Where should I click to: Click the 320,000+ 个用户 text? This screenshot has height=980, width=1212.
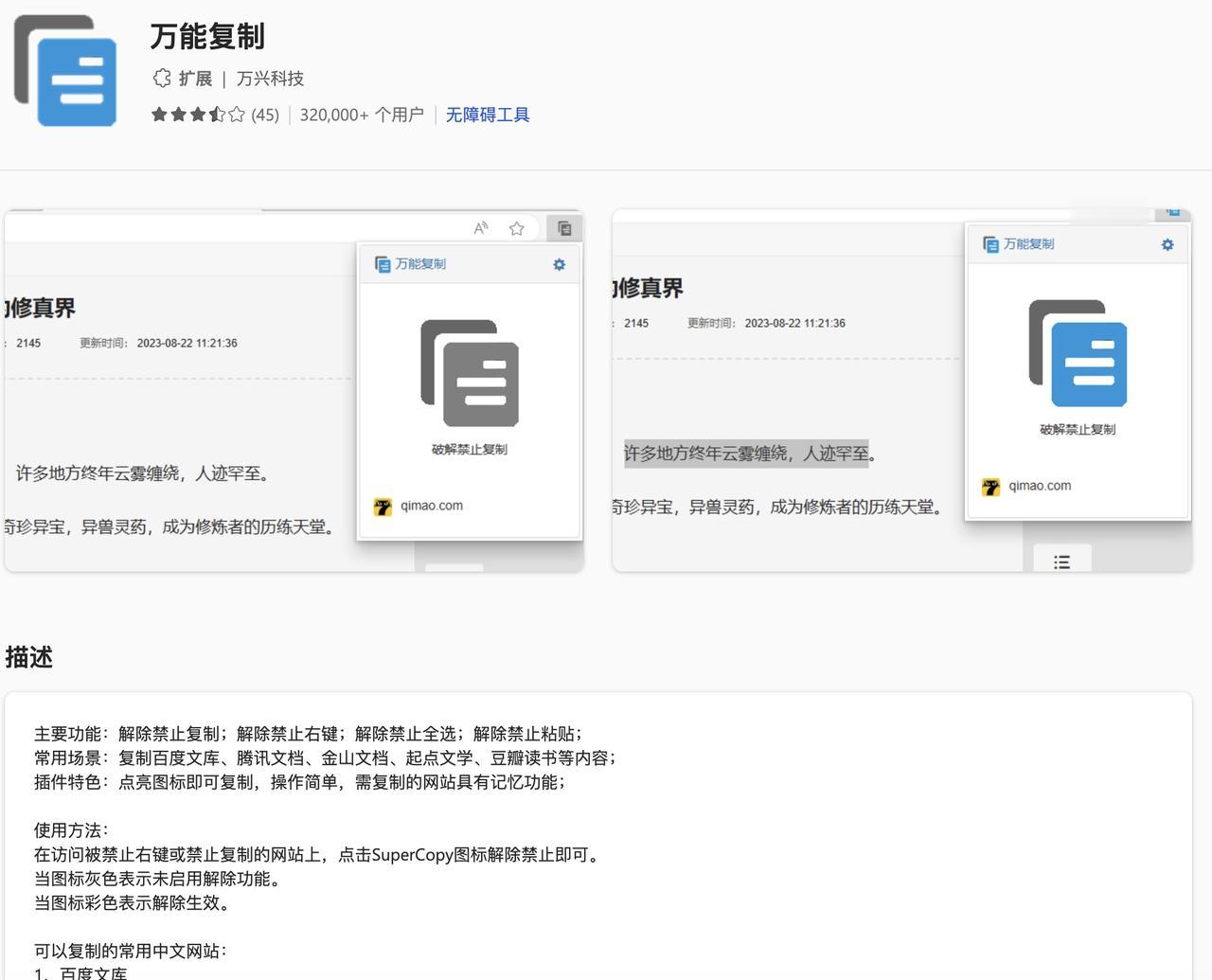click(362, 115)
